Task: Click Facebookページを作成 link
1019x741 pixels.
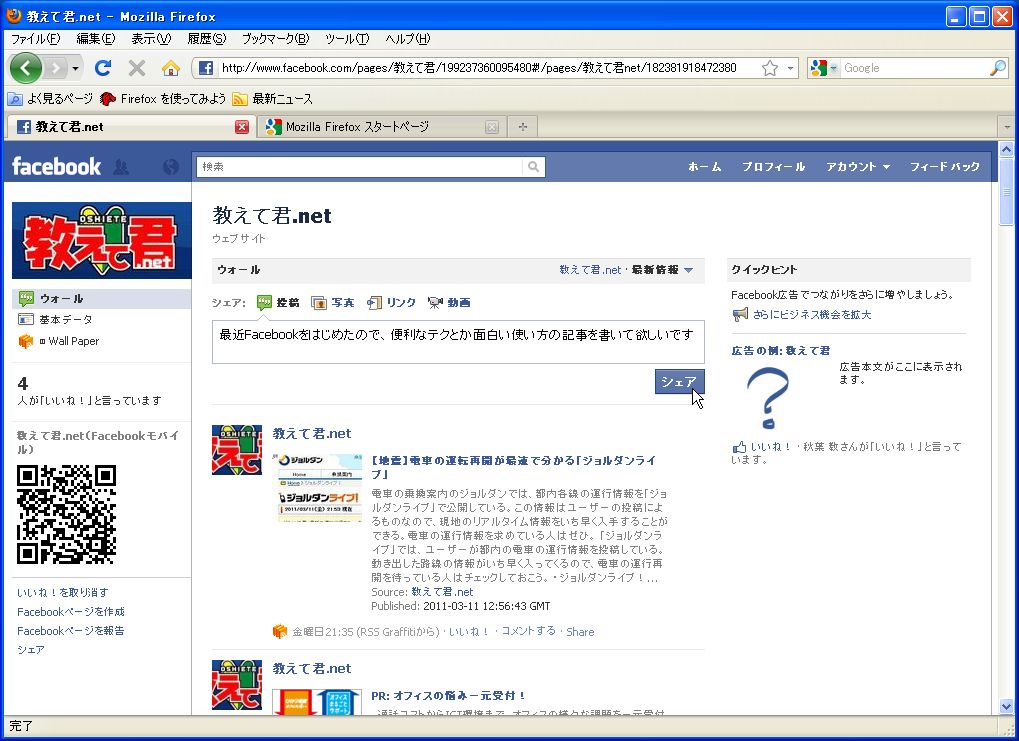Action: 71,612
